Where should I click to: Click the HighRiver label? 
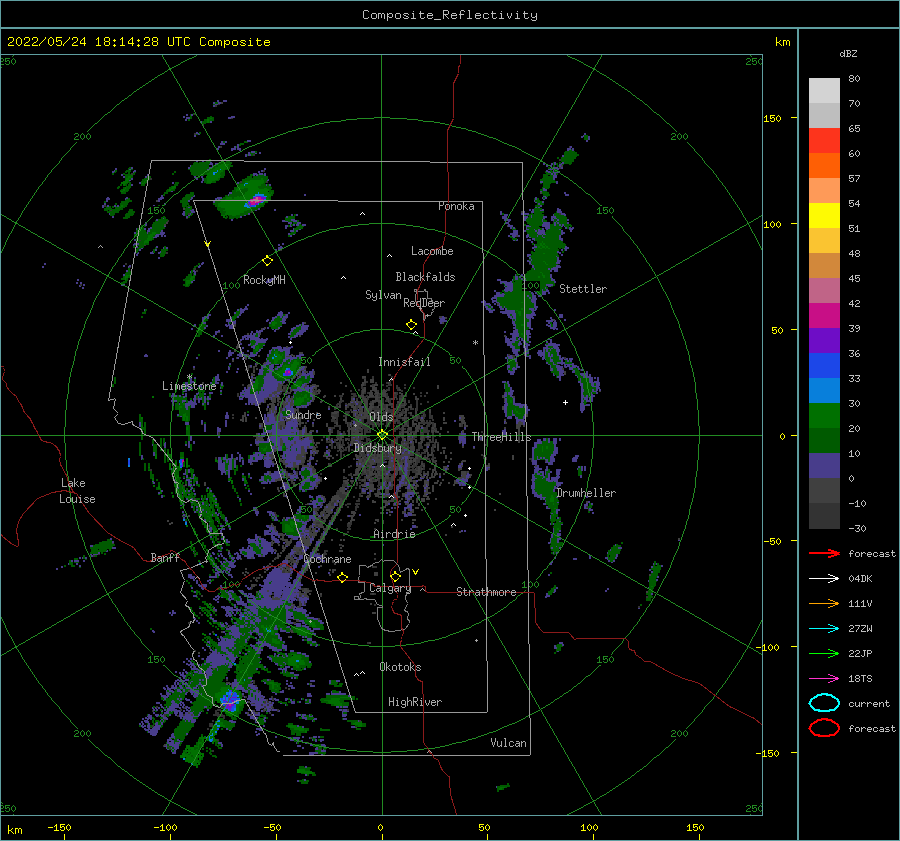pyautogui.click(x=415, y=702)
